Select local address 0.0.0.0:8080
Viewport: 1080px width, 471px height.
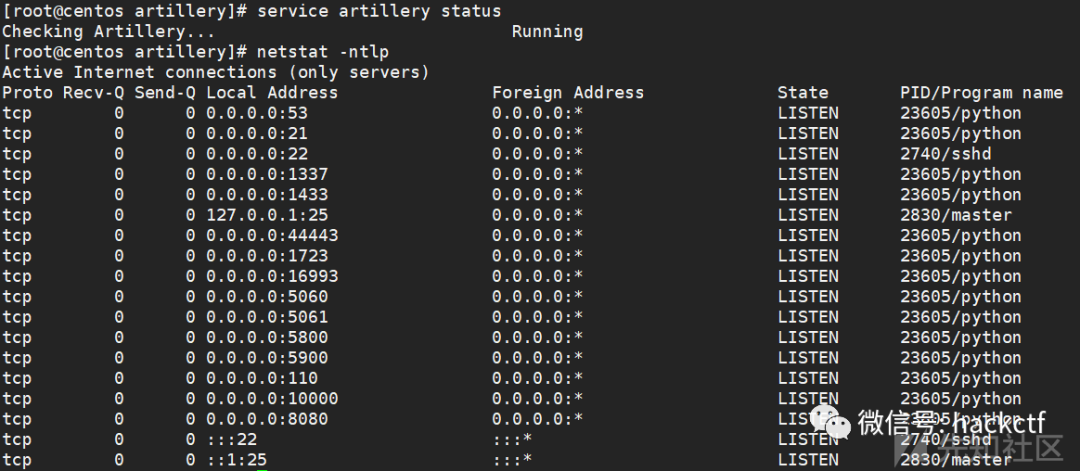coord(267,419)
